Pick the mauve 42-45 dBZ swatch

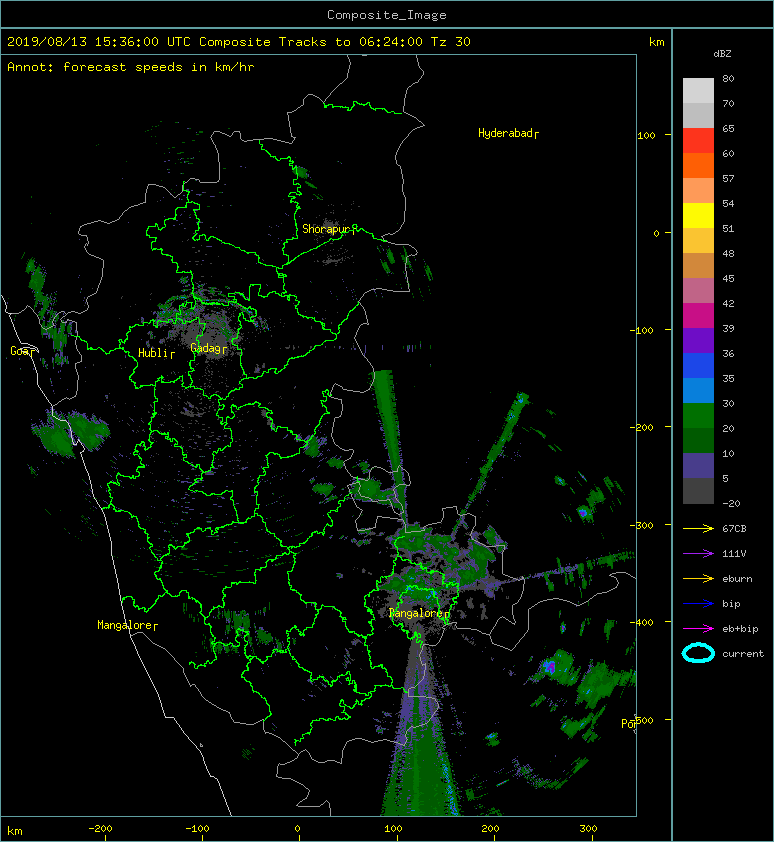click(x=698, y=291)
